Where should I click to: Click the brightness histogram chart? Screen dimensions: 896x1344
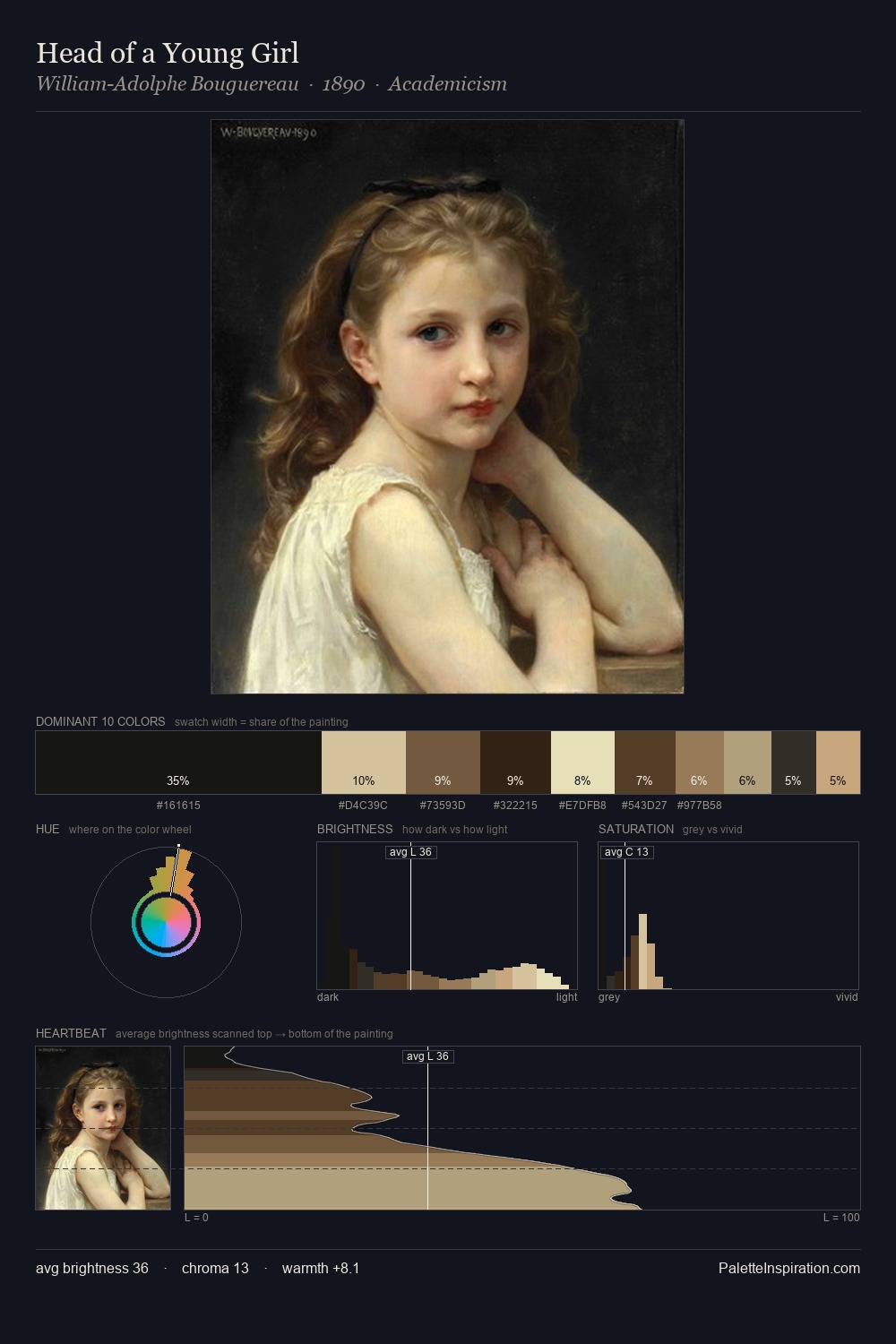click(x=447, y=916)
